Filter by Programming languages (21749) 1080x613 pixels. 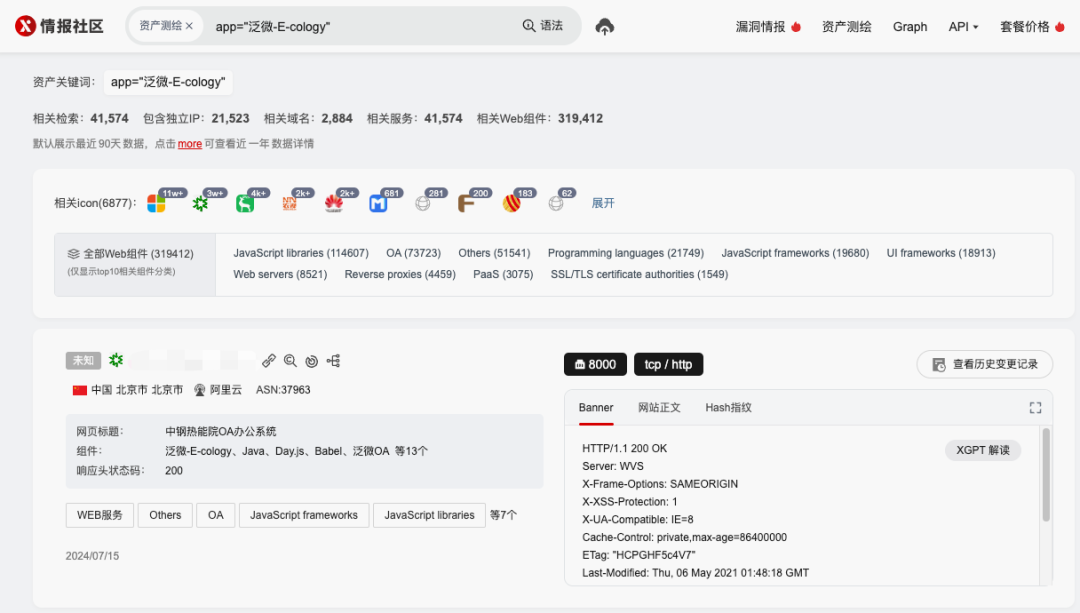(625, 253)
